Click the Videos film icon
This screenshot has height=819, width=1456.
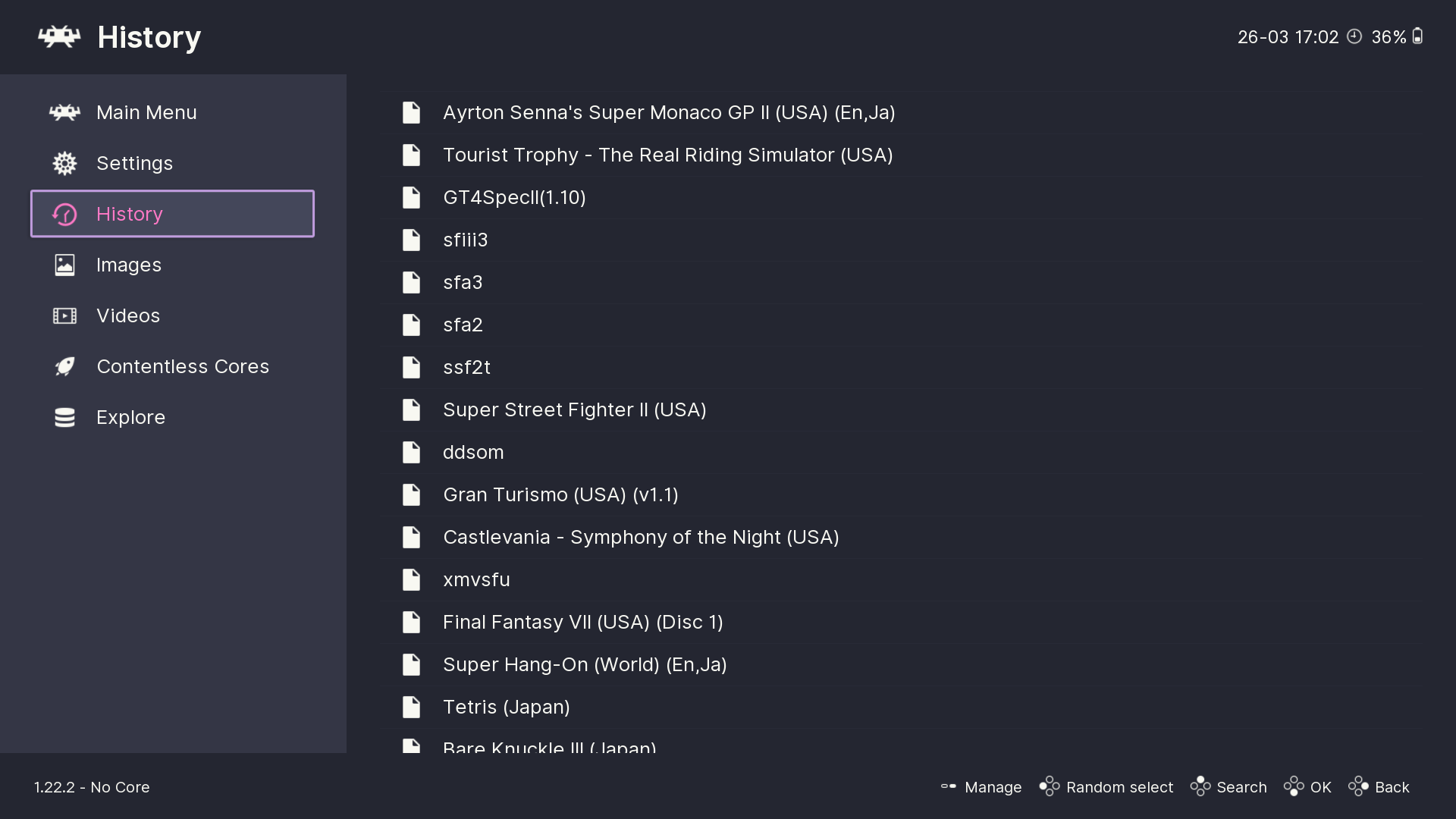point(64,315)
